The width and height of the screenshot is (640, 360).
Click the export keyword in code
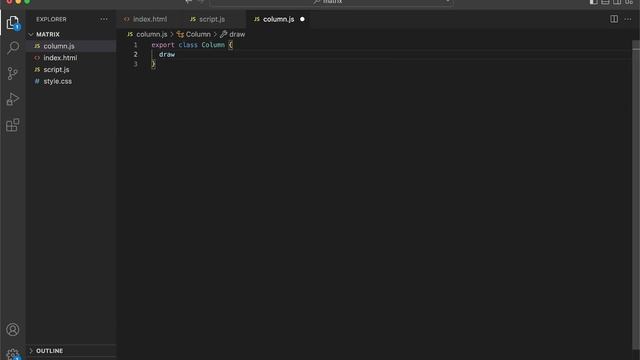click(x=163, y=45)
